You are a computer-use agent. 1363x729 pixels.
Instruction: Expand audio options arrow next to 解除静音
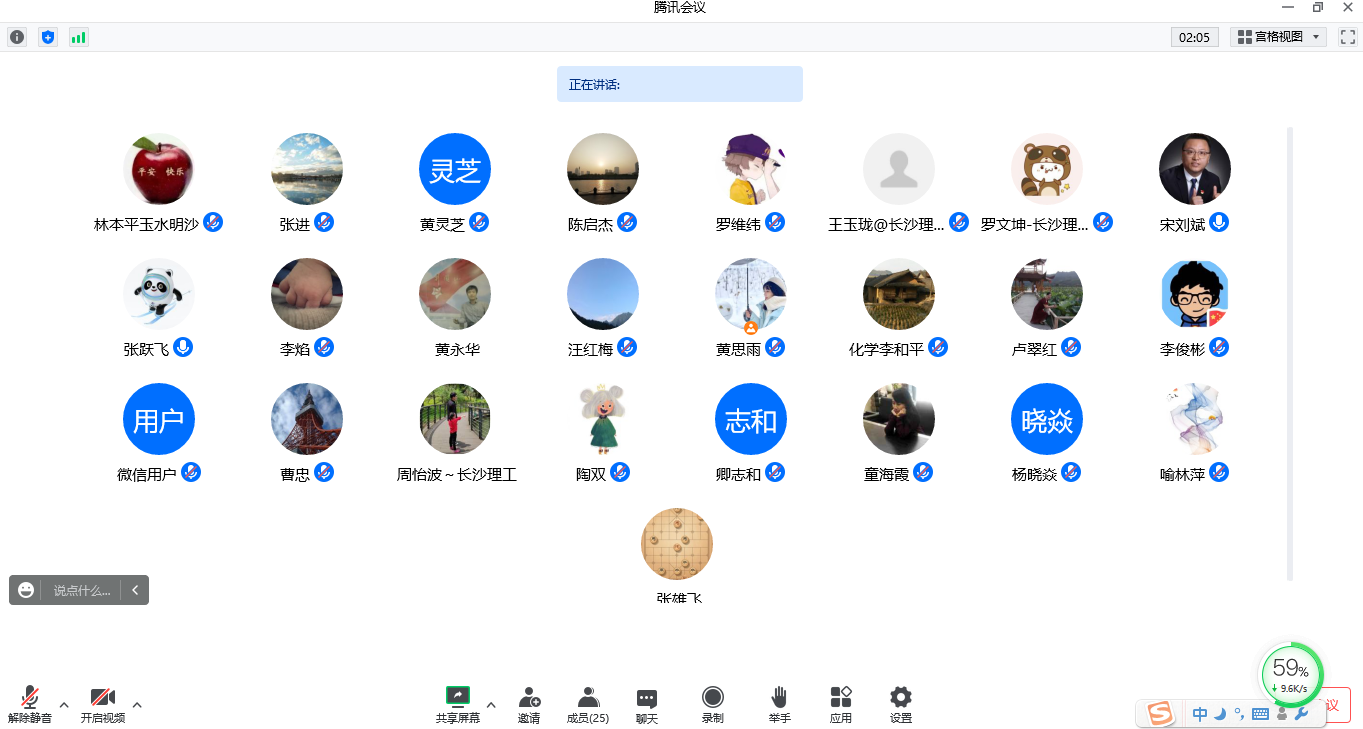click(x=64, y=704)
